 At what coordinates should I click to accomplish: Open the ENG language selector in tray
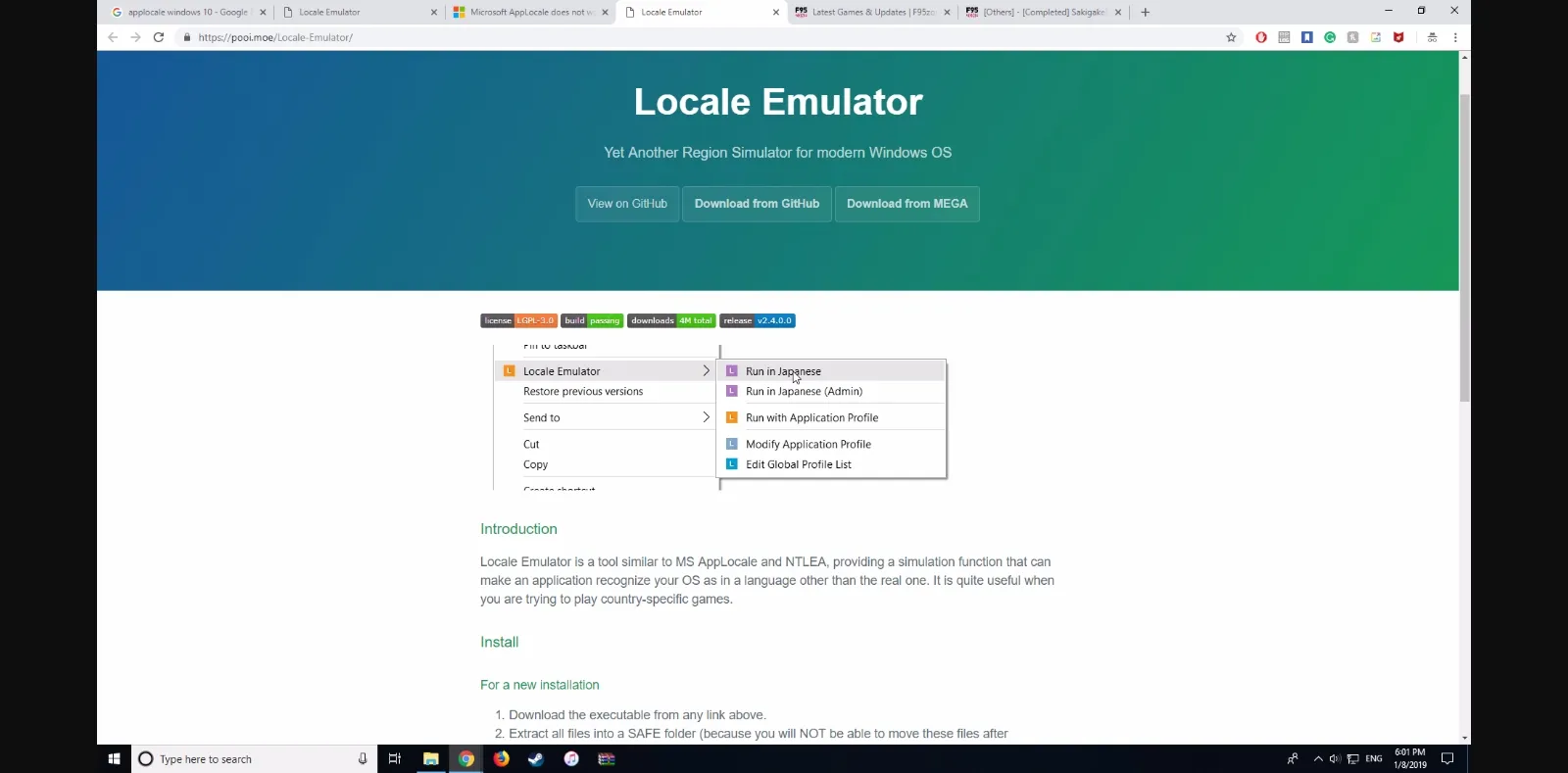1374,758
